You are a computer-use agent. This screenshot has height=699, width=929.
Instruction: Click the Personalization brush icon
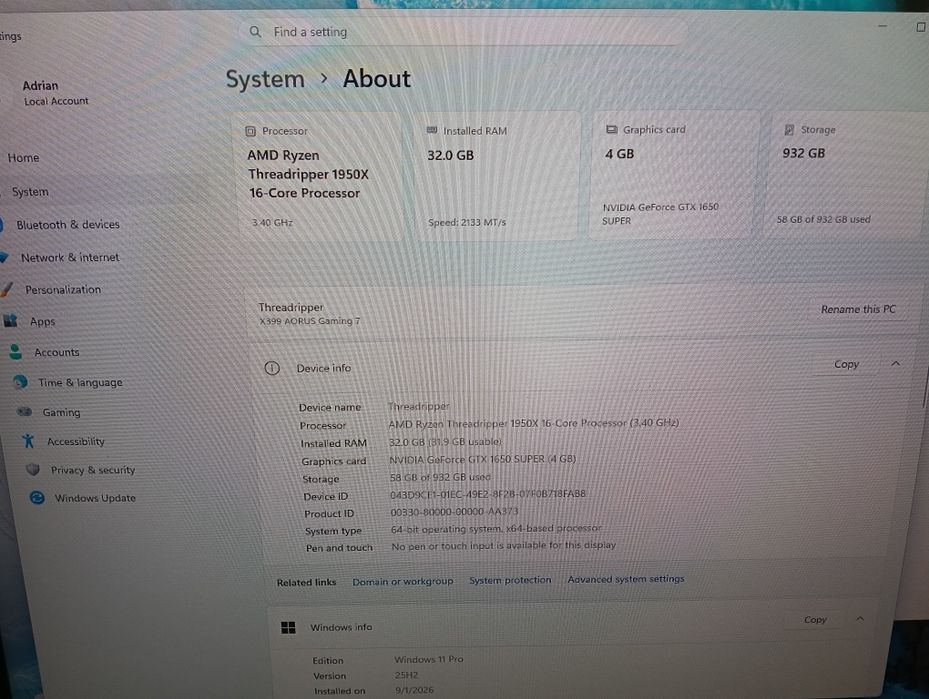tap(7, 289)
